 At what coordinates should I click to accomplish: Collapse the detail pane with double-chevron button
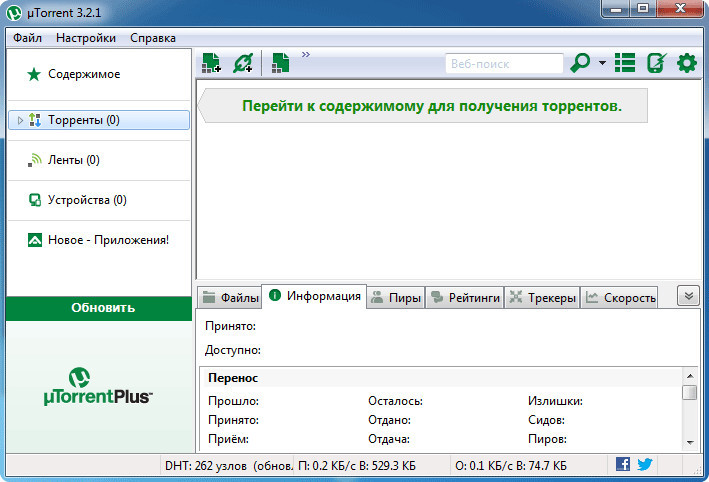(x=688, y=296)
